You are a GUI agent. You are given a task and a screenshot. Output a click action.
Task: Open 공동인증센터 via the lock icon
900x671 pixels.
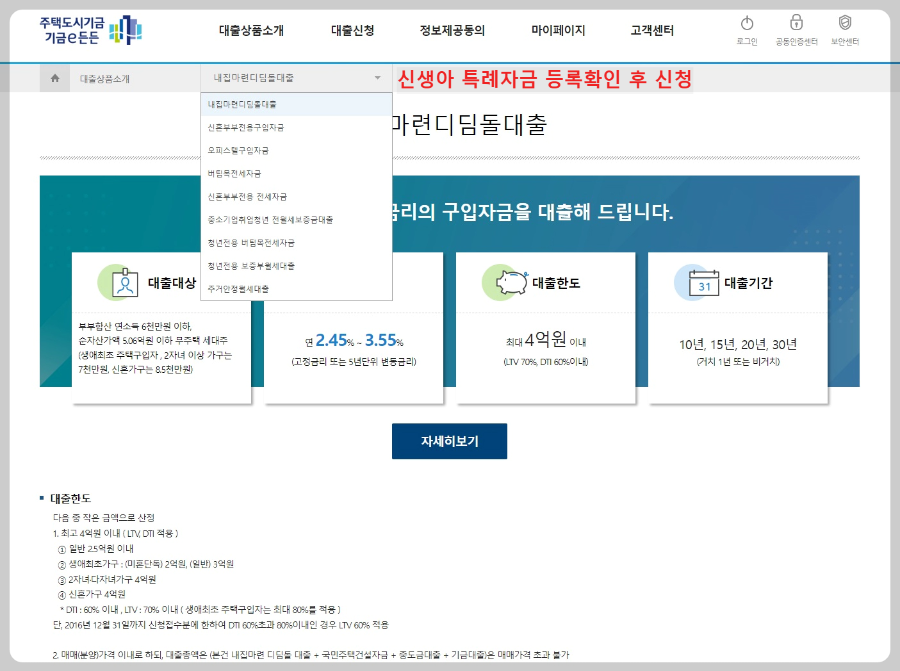(x=796, y=24)
